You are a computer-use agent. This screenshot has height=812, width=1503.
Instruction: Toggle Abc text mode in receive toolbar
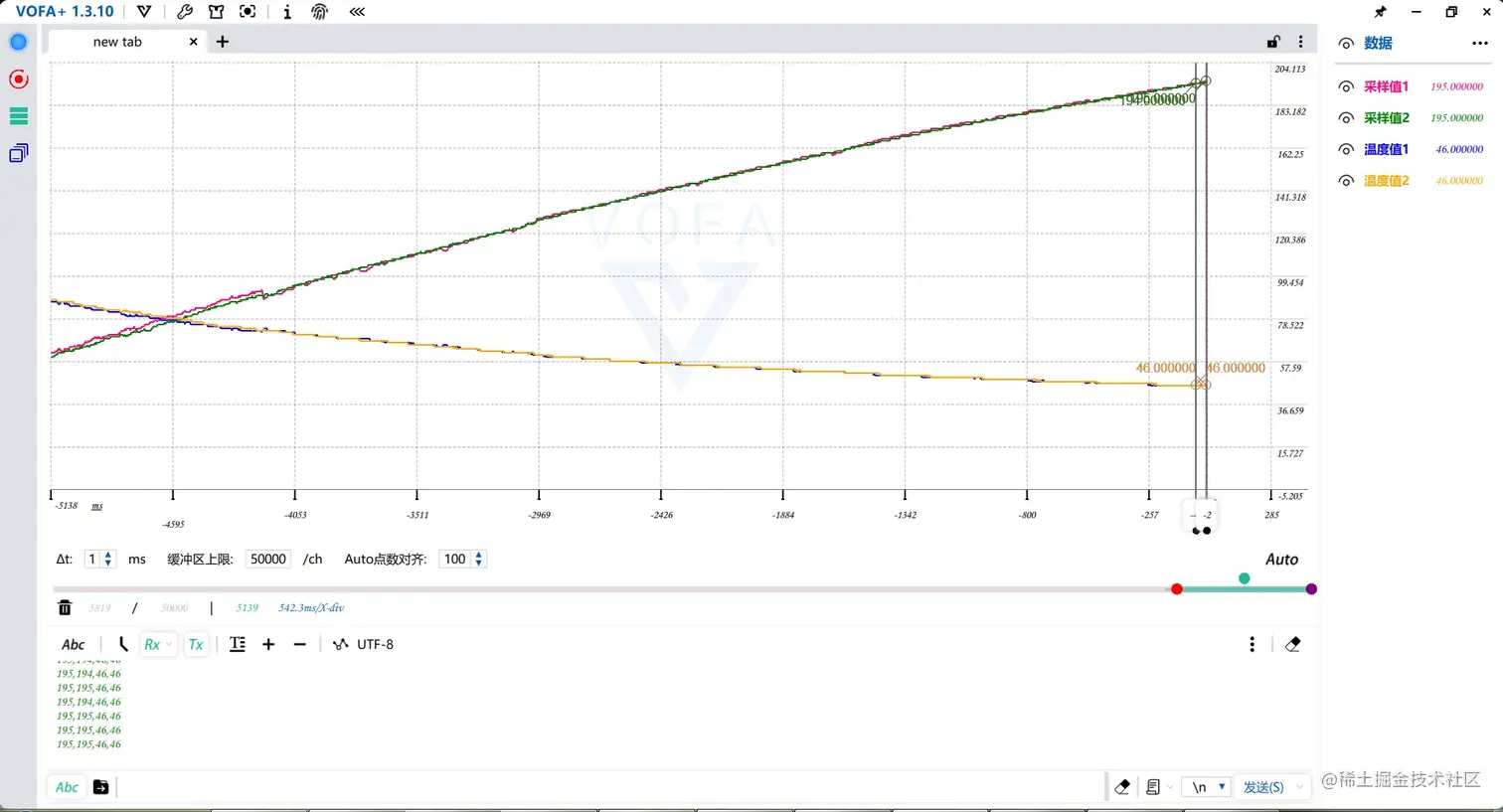tap(74, 645)
